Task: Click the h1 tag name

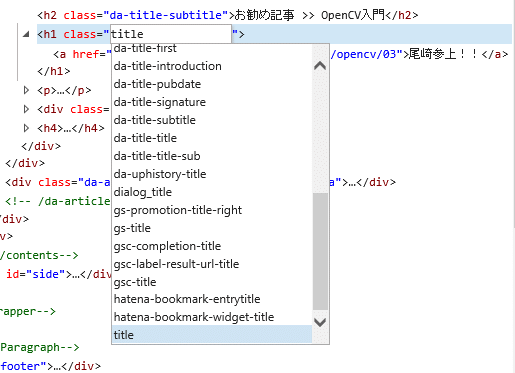Action: click(50, 34)
